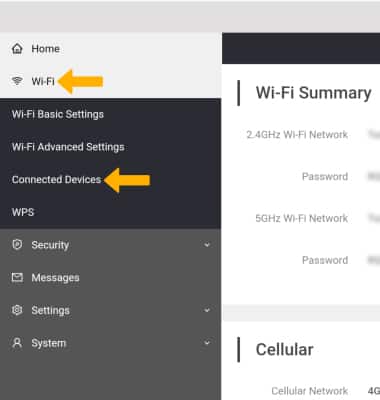Select the WPS submenu item
This screenshot has width=380, height=400.
coord(23,212)
